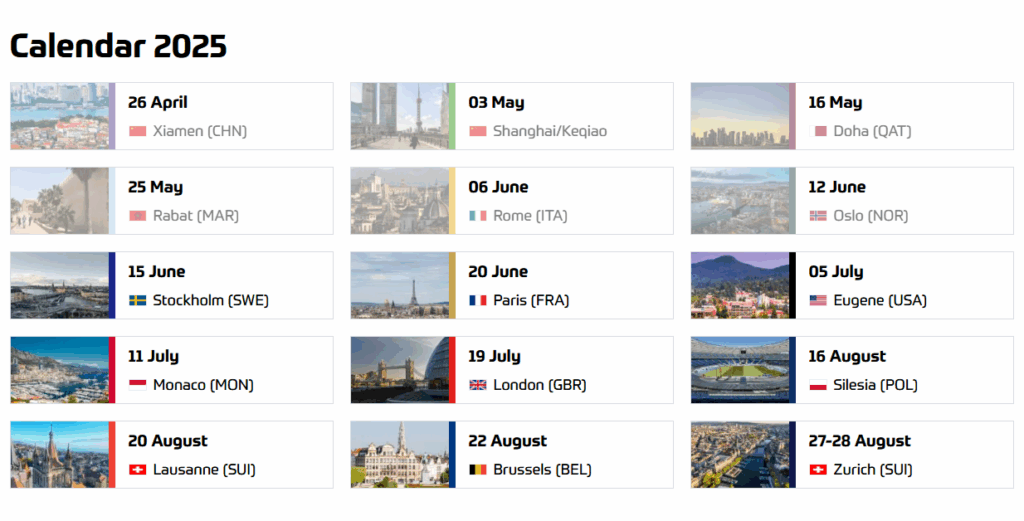Click the Calendar 2025 heading

(x=118, y=45)
